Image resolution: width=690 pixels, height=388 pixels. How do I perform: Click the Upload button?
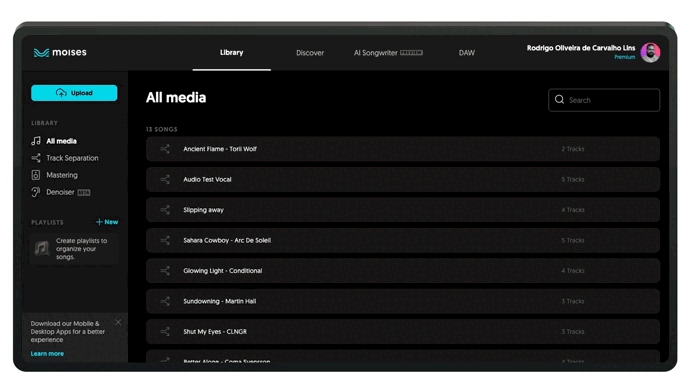click(x=74, y=93)
